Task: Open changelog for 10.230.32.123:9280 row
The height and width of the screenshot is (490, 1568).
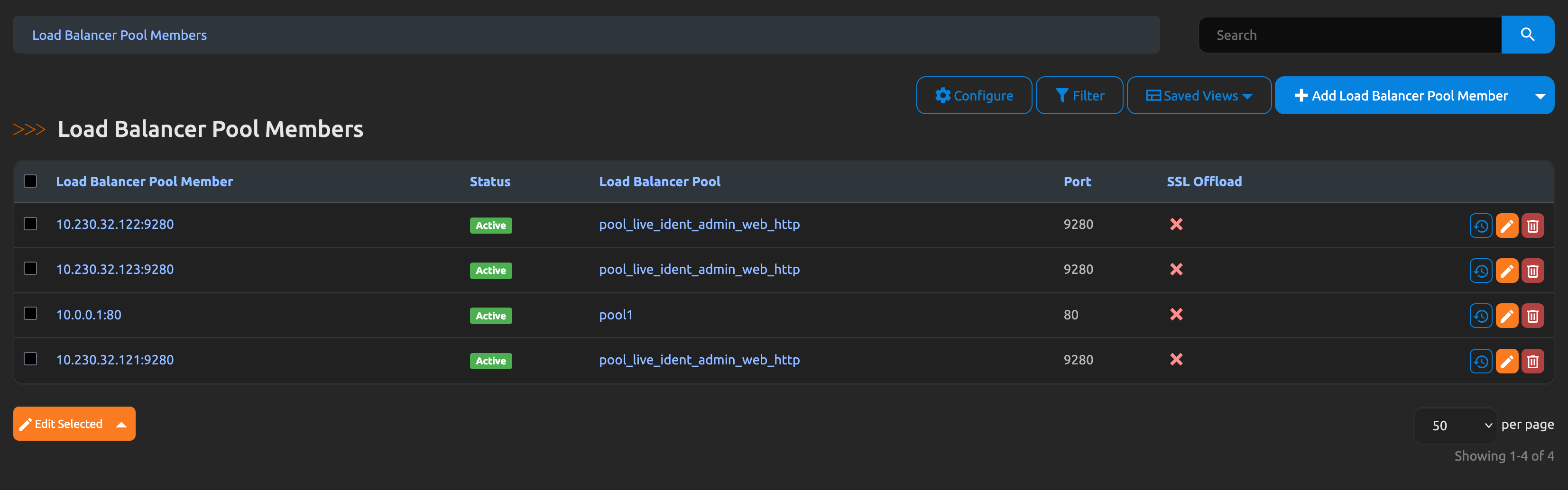Action: 1480,271
